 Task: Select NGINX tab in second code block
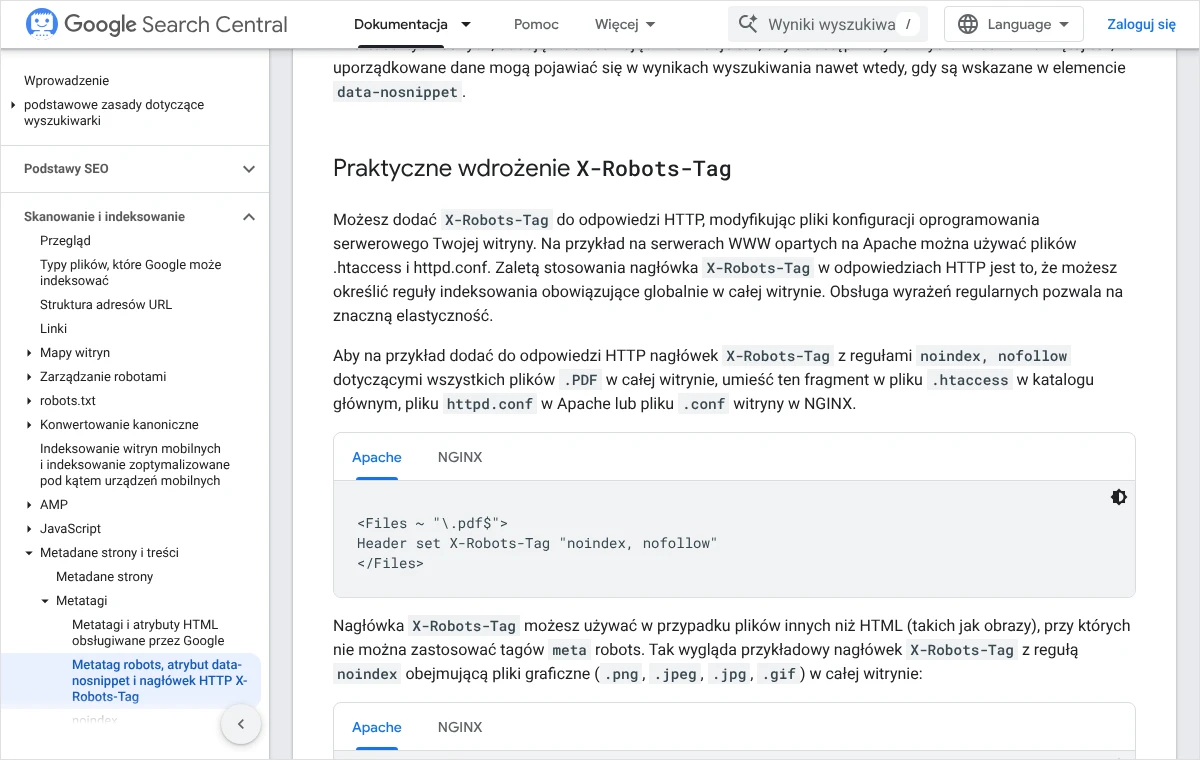pos(460,727)
